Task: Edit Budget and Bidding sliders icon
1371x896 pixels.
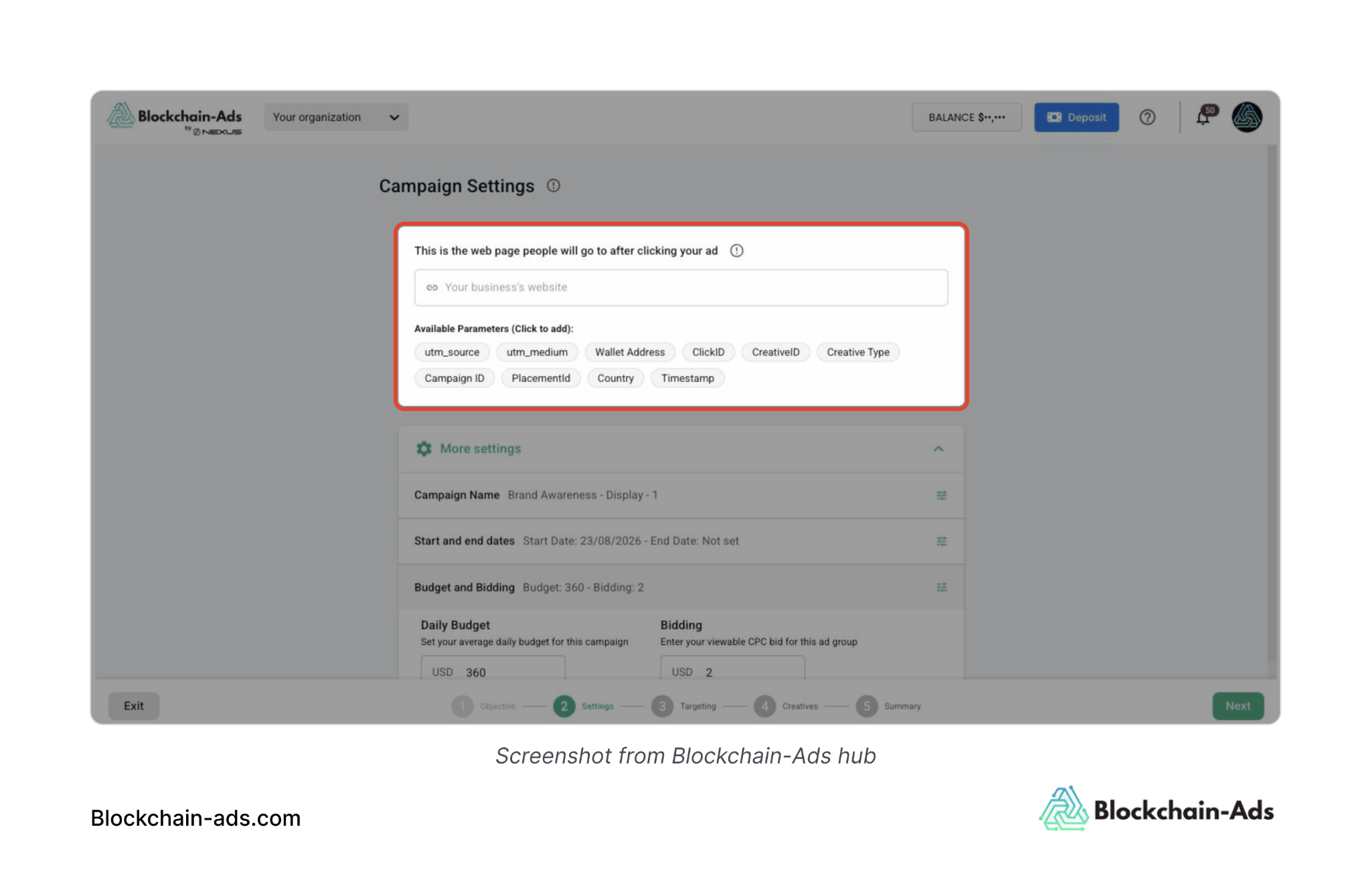Action: coord(941,587)
